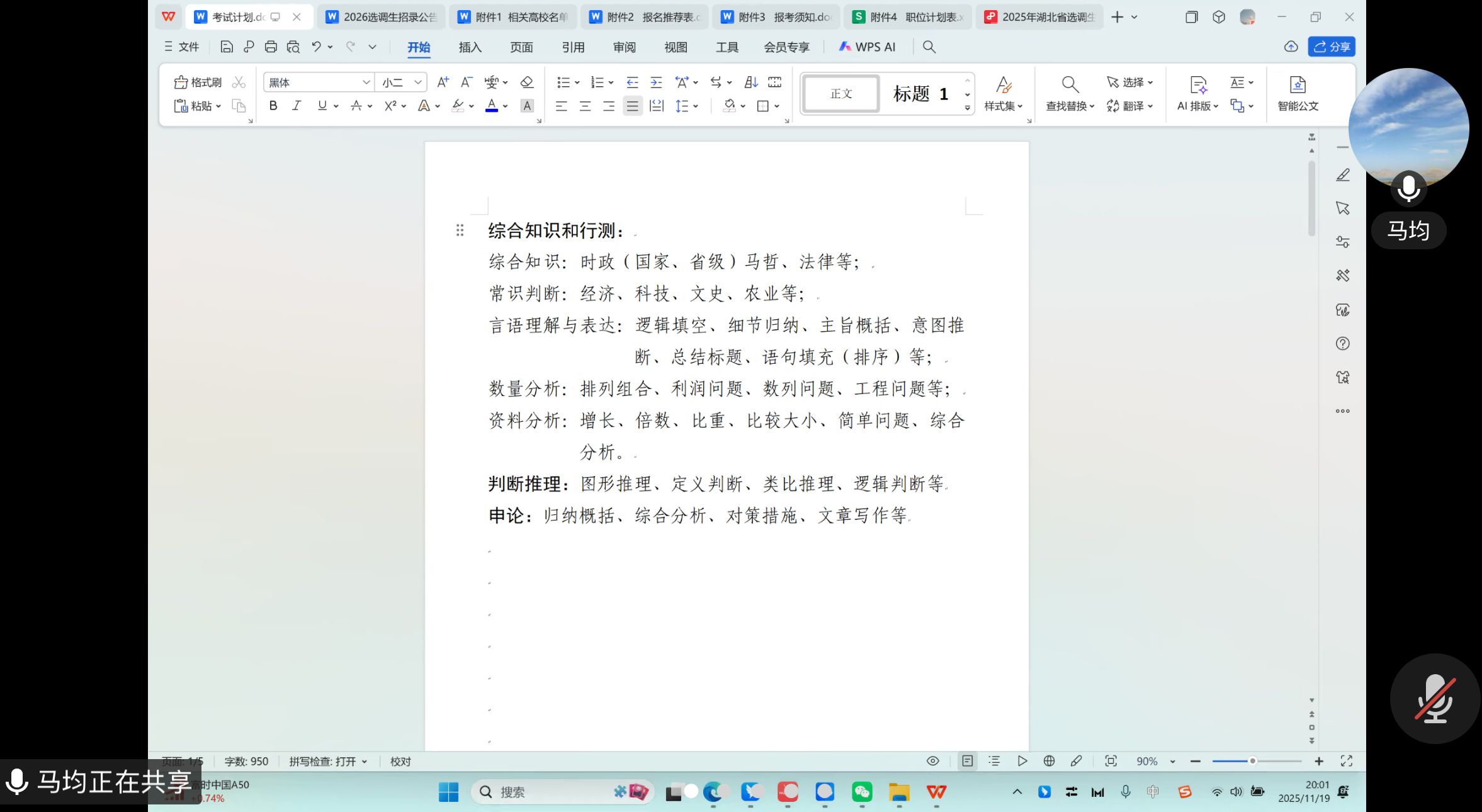Viewport: 1482px width, 812px height.
Task: Apply the 标题 1 heading style
Action: click(920, 94)
